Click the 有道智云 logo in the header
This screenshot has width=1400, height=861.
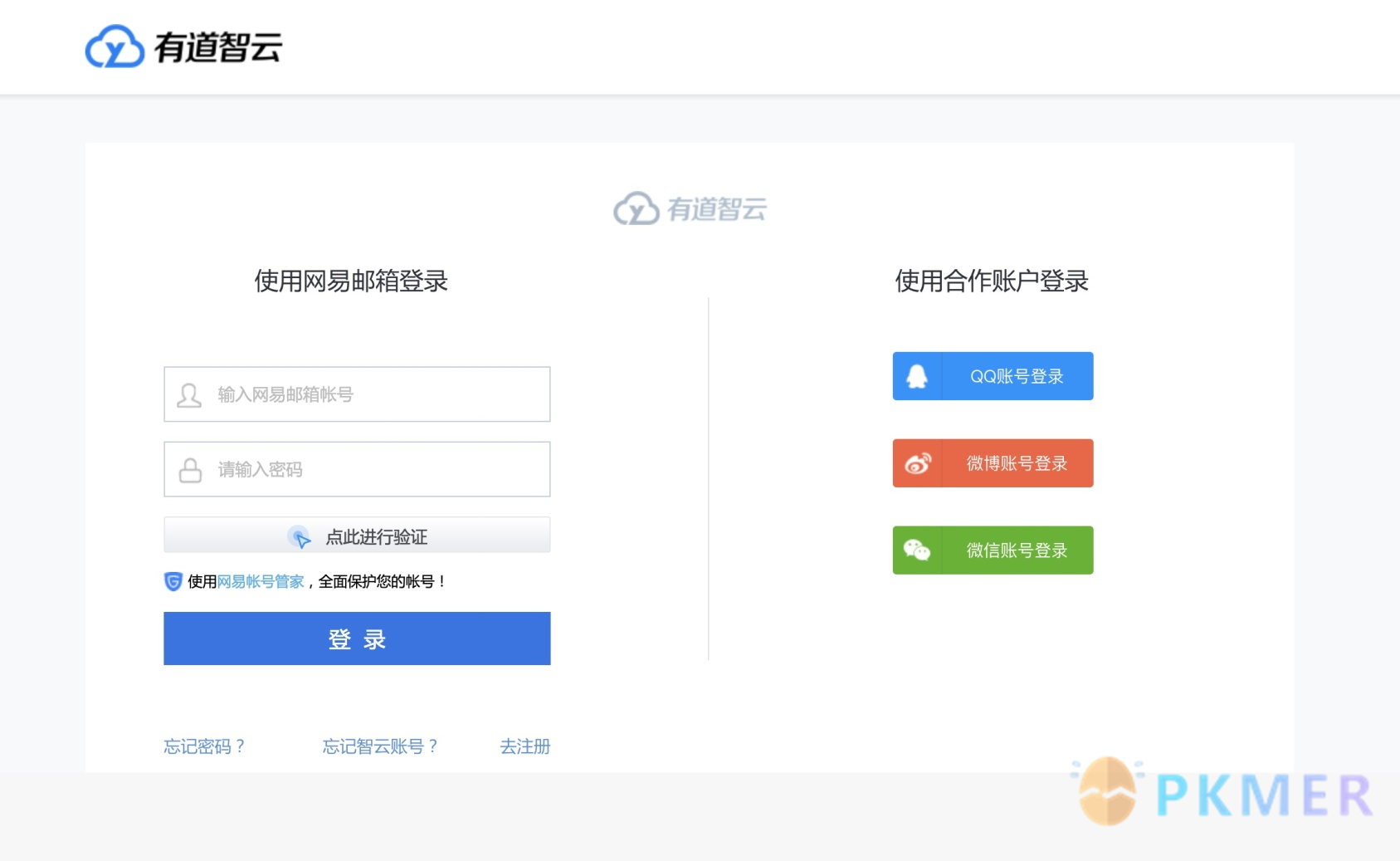(183, 46)
